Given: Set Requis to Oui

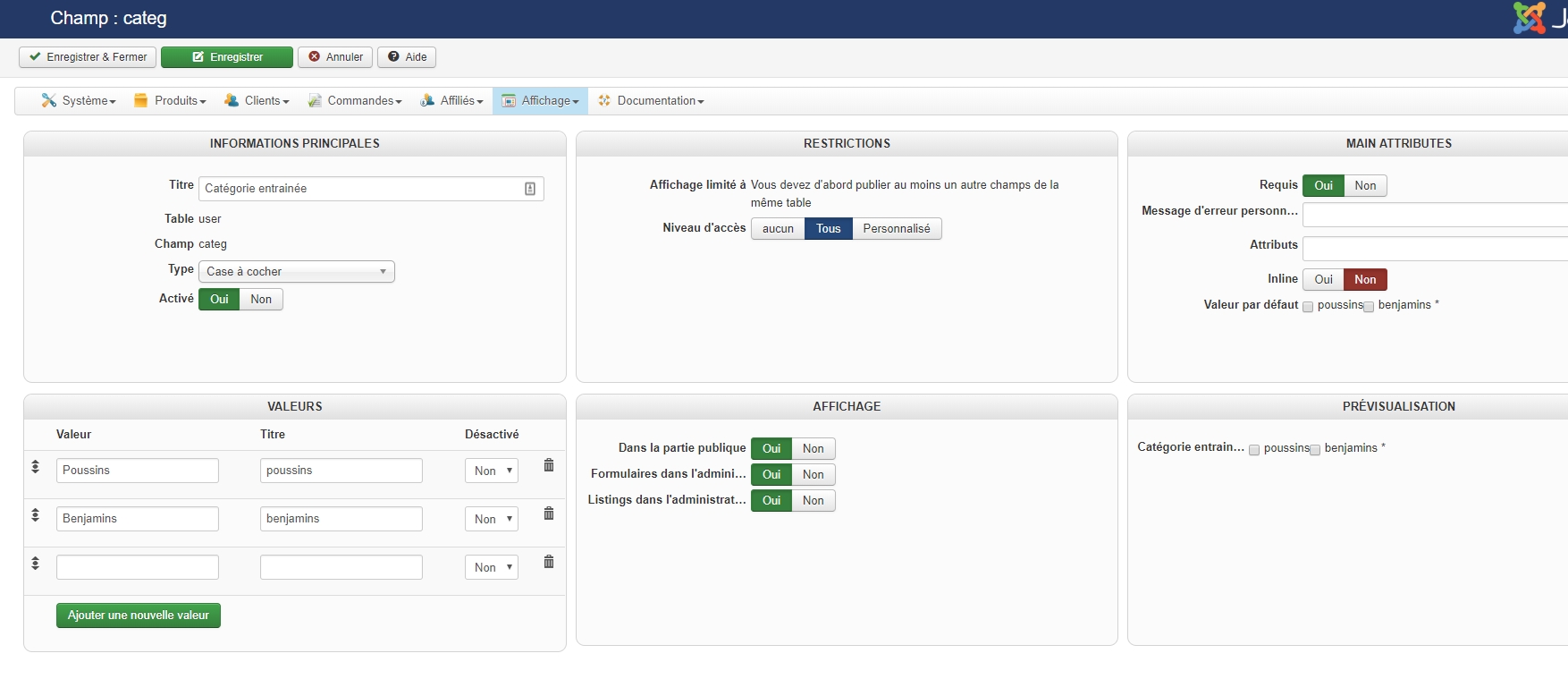Looking at the screenshot, I should pyautogui.click(x=1323, y=186).
